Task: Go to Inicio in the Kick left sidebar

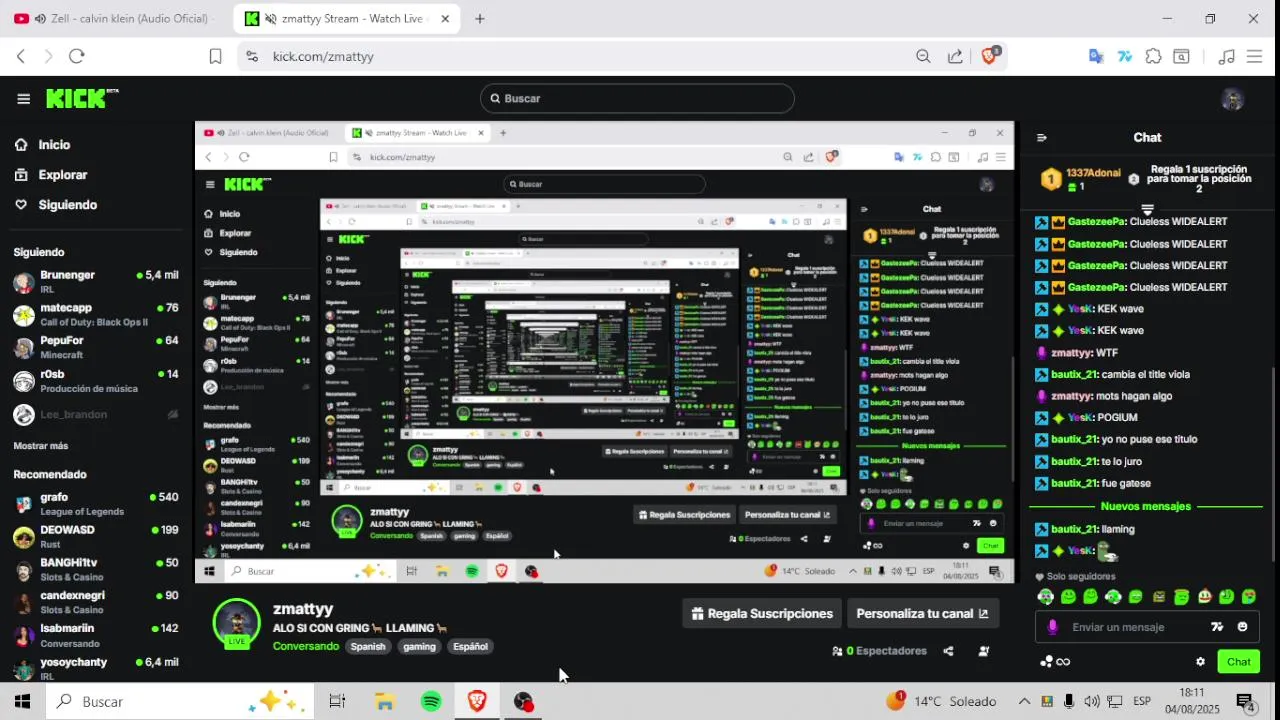Action: [44, 145]
